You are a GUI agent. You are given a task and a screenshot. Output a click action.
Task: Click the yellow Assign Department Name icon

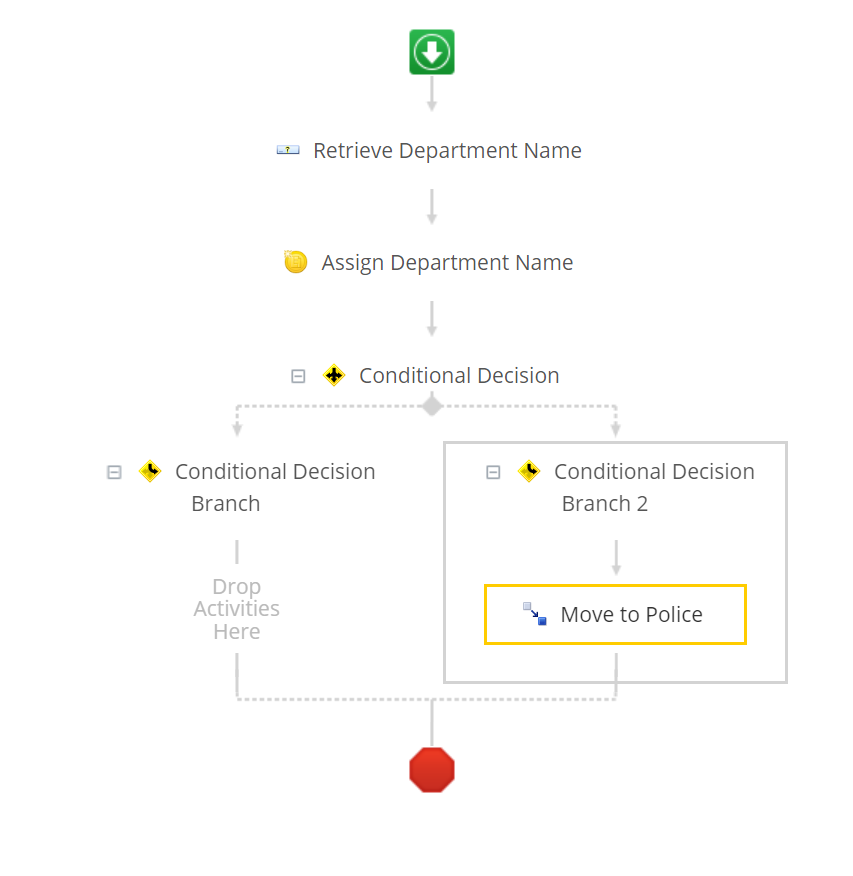coord(295,262)
